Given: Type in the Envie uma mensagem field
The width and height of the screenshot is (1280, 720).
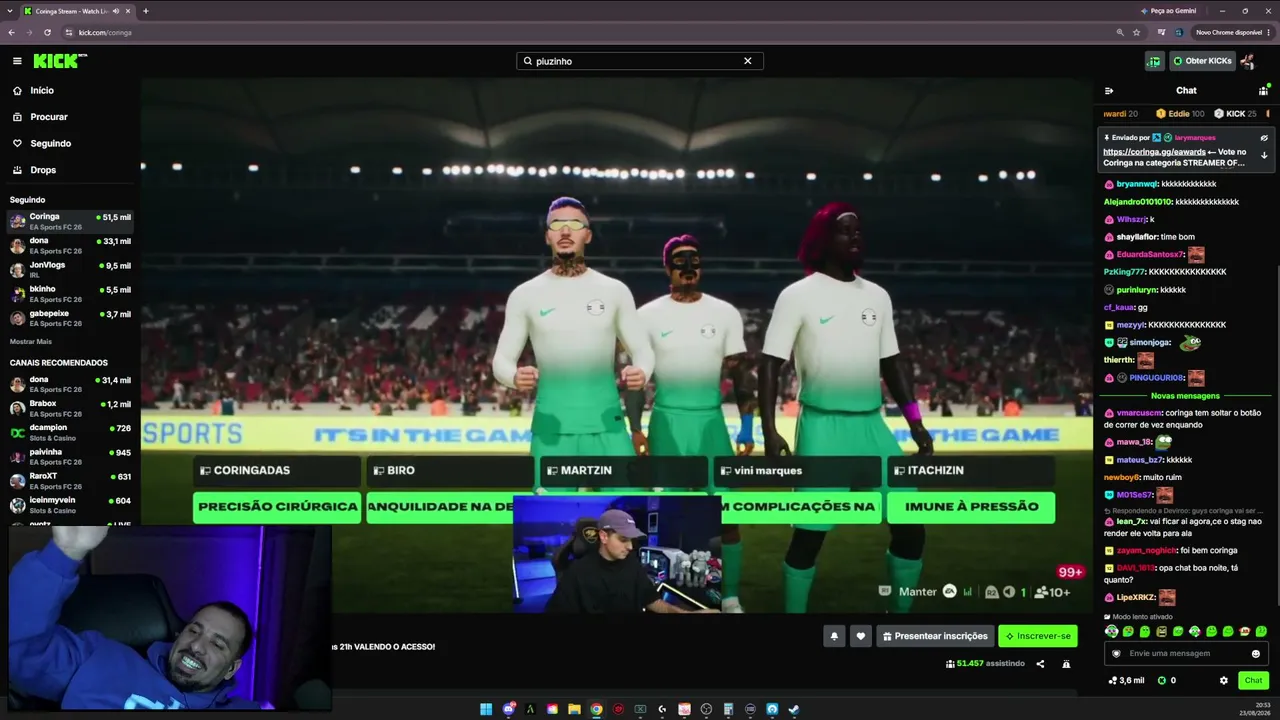Looking at the screenshot, I should click(1185, 654).
